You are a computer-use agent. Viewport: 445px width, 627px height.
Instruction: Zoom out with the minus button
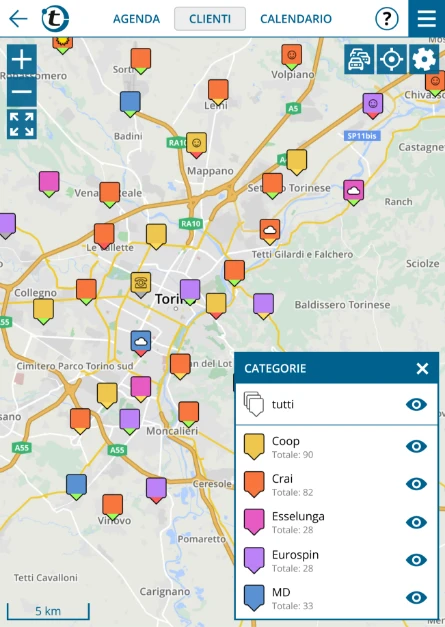coord(22,92)
